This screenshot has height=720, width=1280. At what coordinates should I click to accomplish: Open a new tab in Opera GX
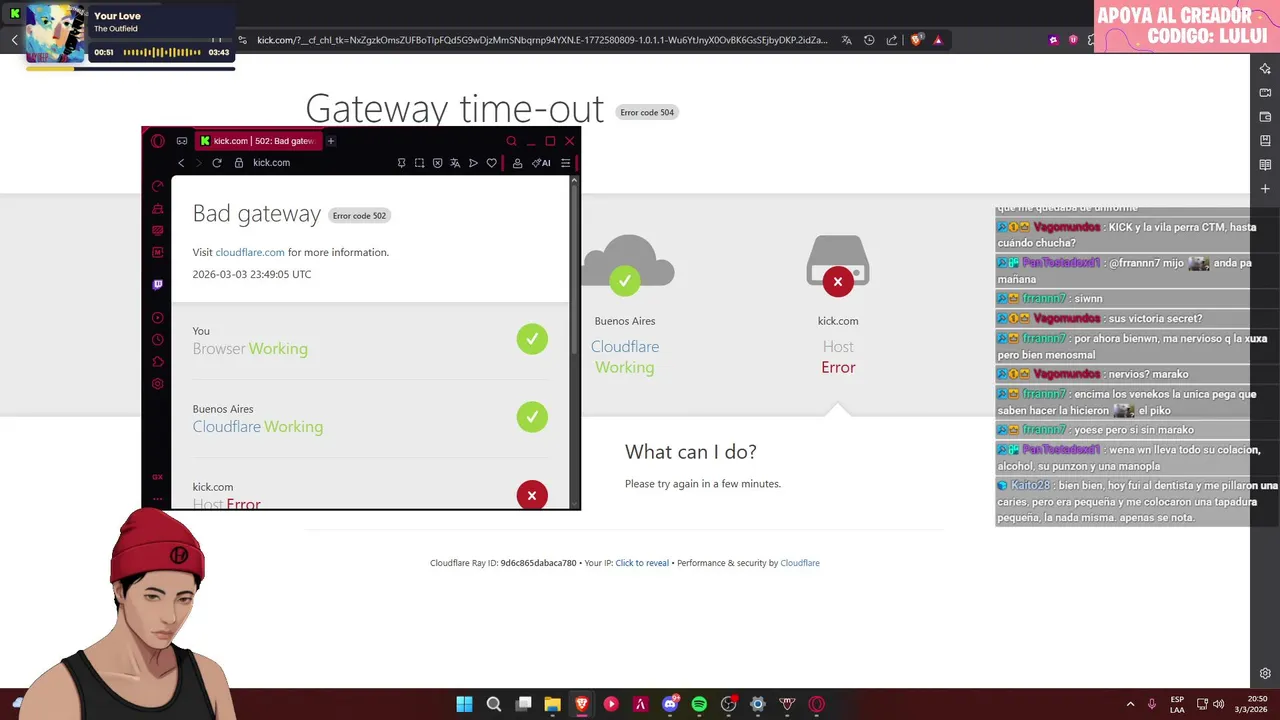(x=331, y=141)
